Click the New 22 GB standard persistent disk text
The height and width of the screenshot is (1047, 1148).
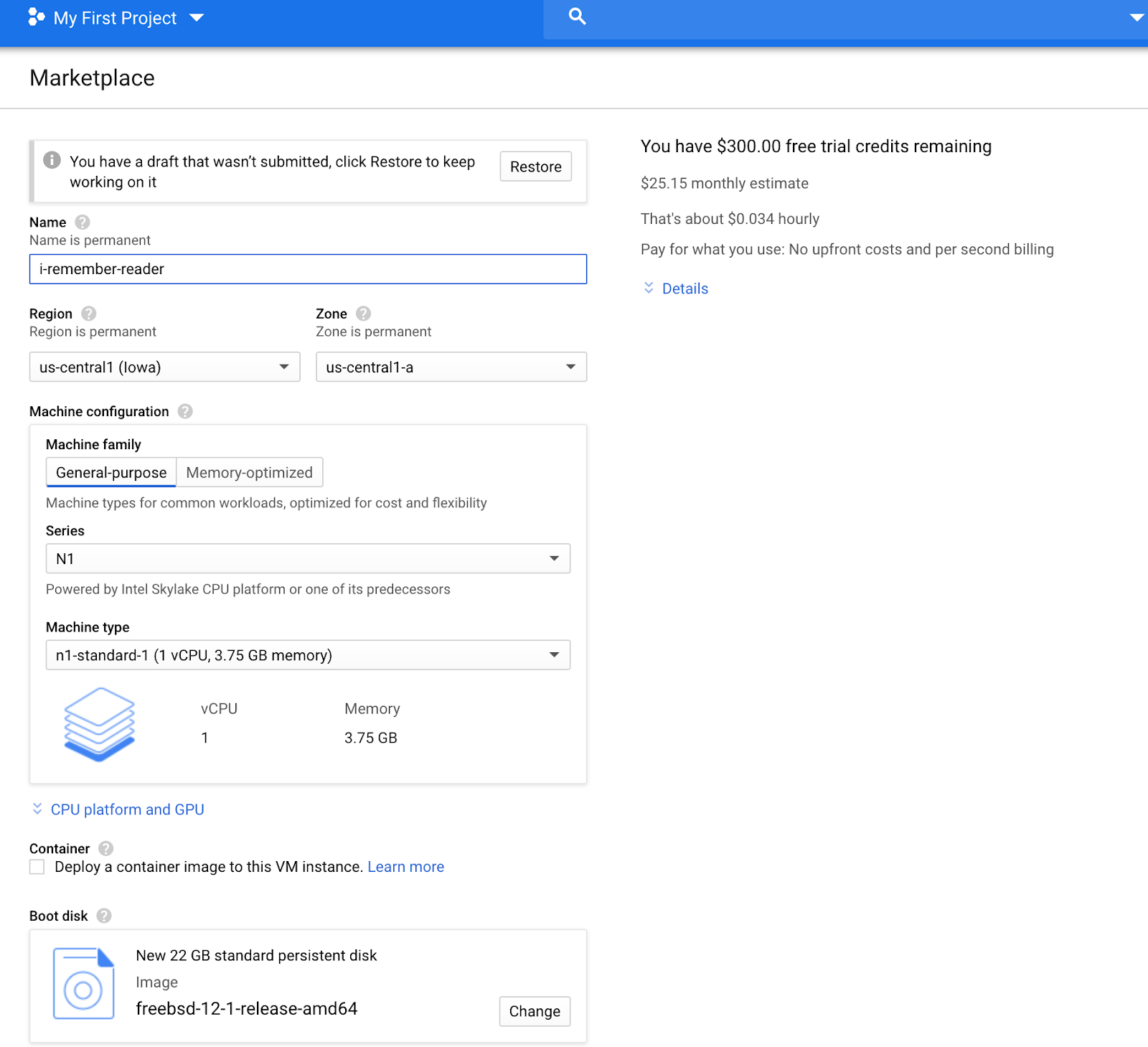(256, 956)
